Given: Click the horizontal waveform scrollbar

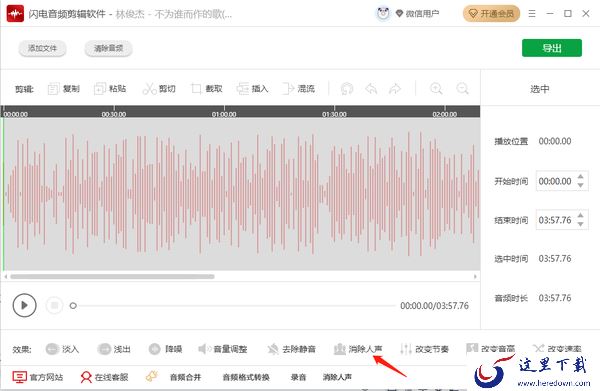Looking at the screenshot, I should pyautogui.click(x=112, y=276).
